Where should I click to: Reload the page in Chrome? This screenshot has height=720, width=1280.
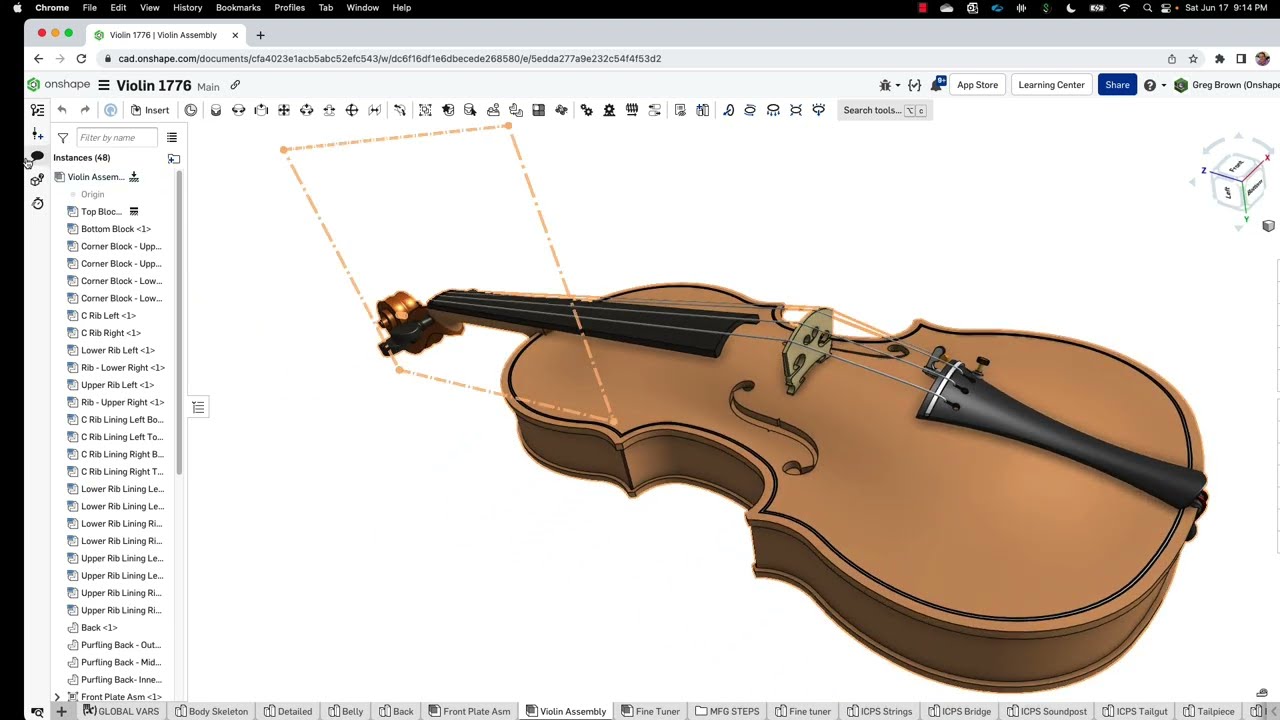(82, 59)
